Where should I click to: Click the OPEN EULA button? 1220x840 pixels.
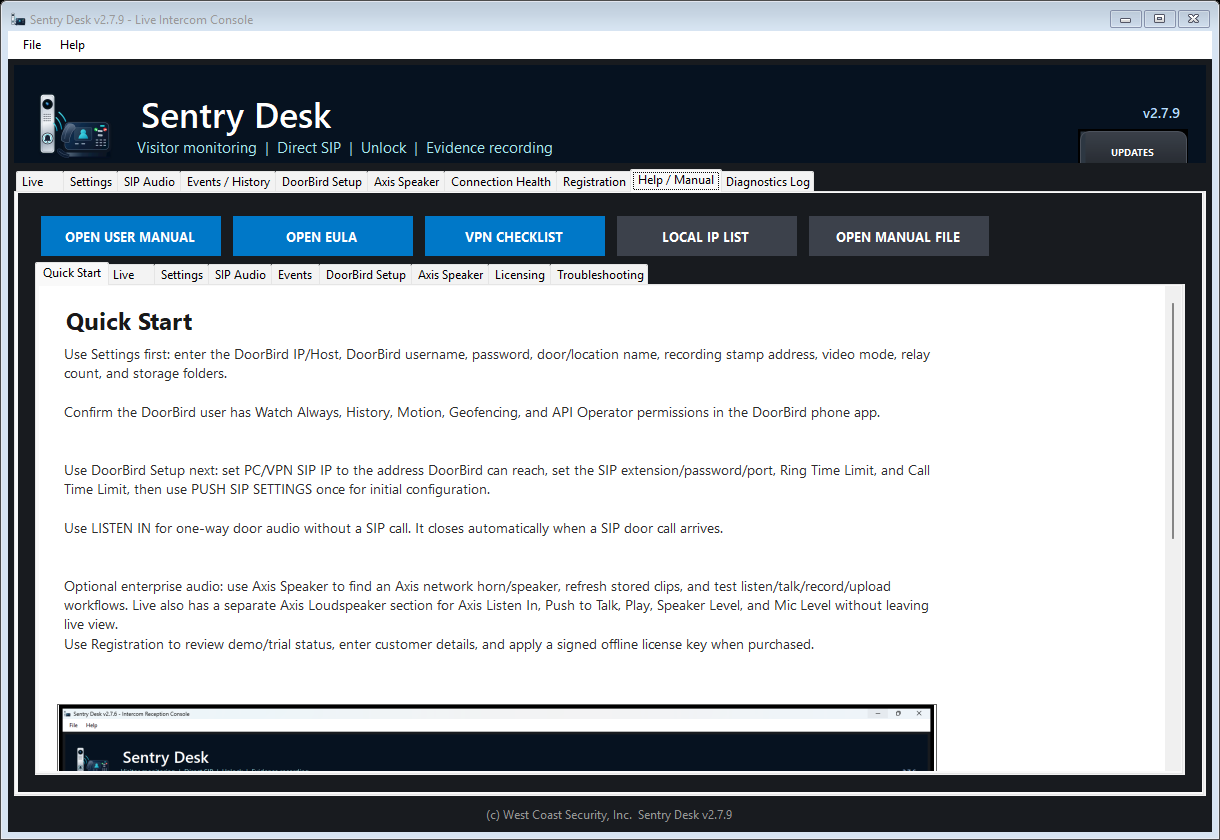tap(322, 237)
